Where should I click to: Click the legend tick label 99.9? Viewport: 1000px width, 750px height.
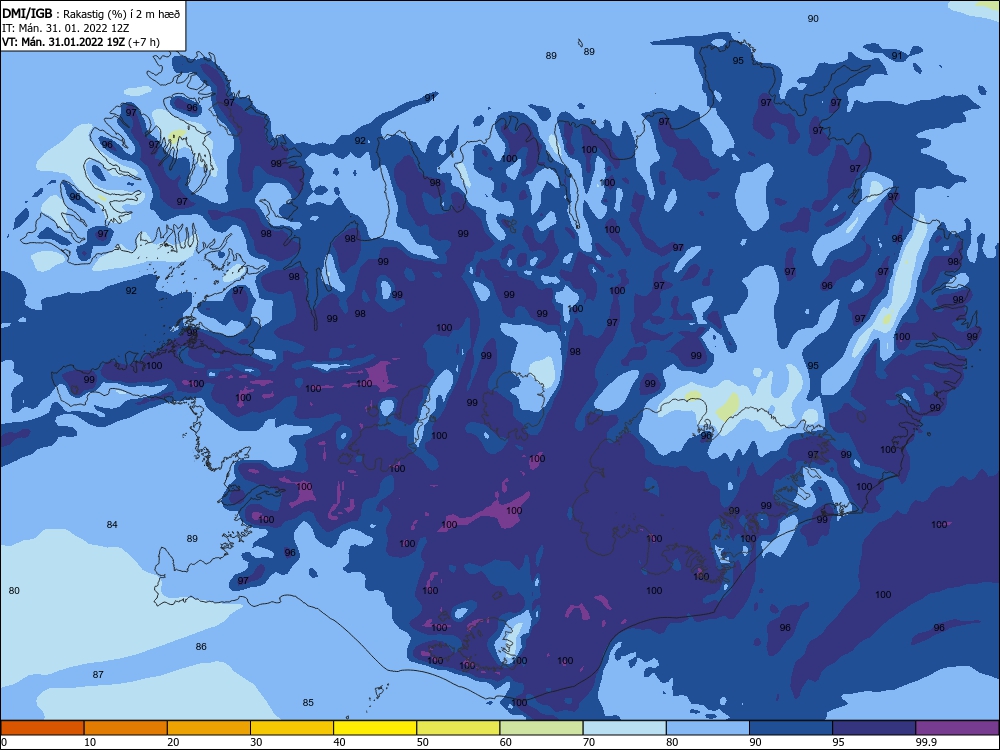tap(926, 742)
